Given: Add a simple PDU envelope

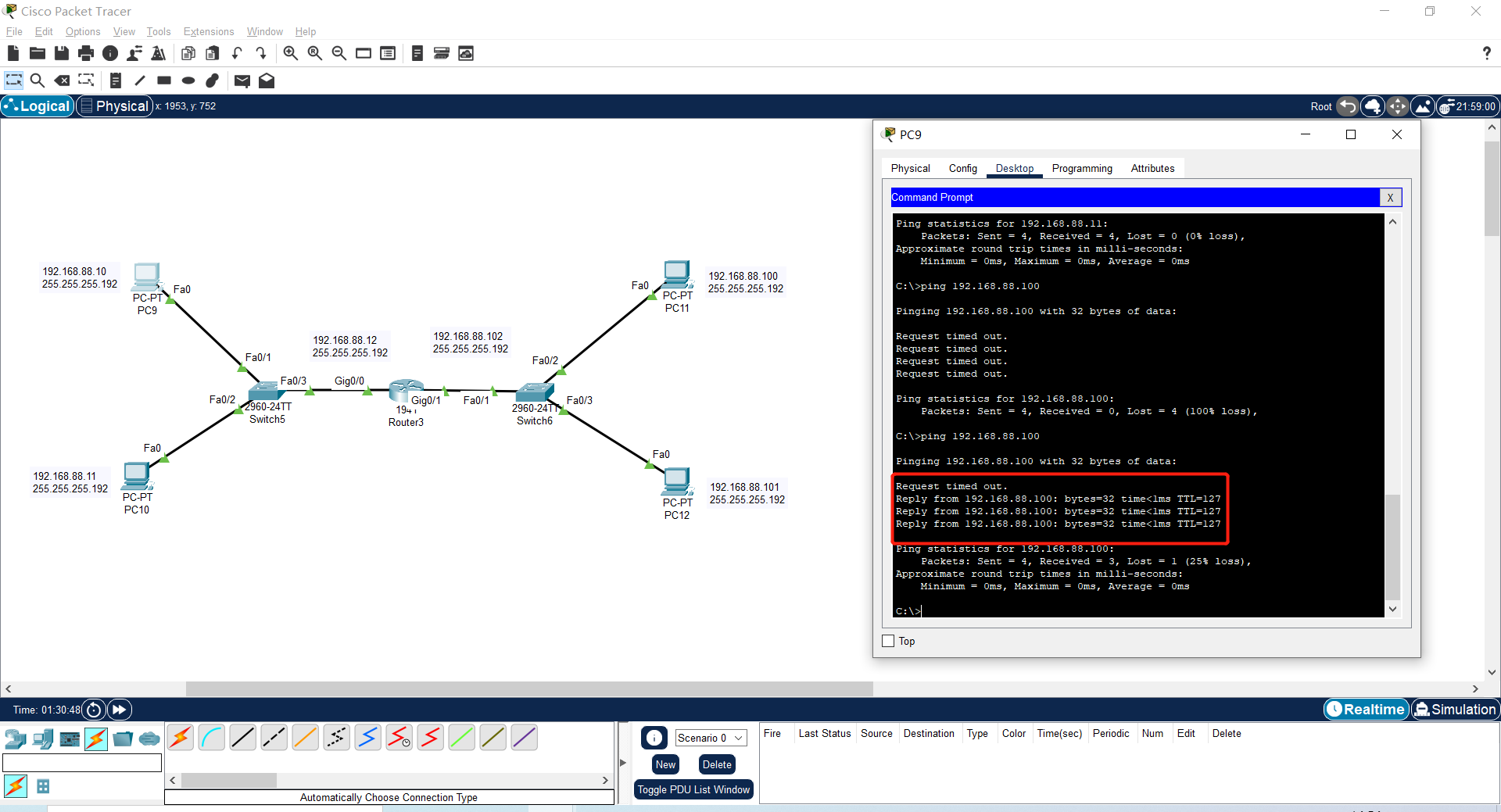Looking at the screenshot, I should 242,80.
